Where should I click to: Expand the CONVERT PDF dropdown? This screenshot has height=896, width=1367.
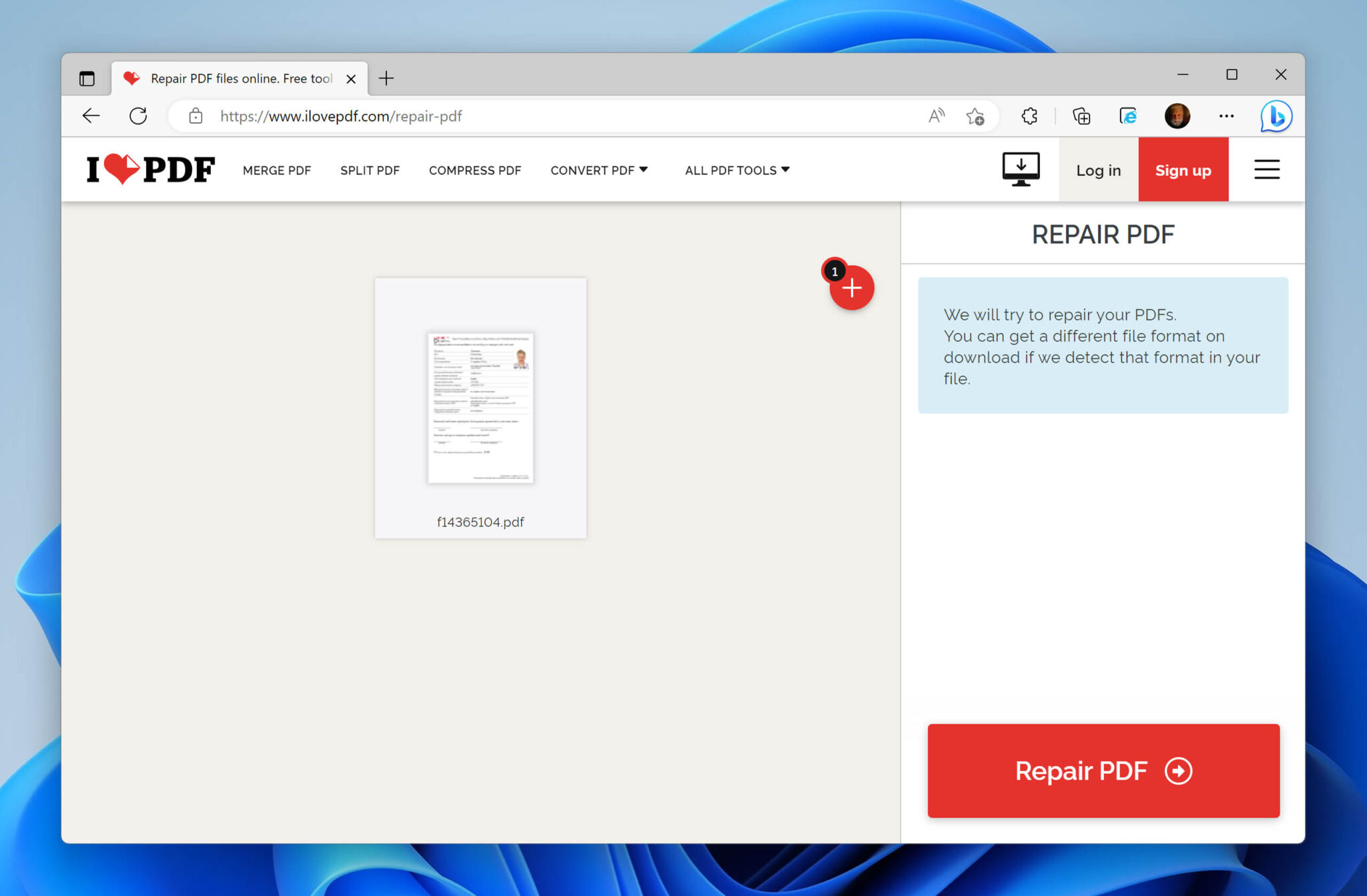point(598,170)
